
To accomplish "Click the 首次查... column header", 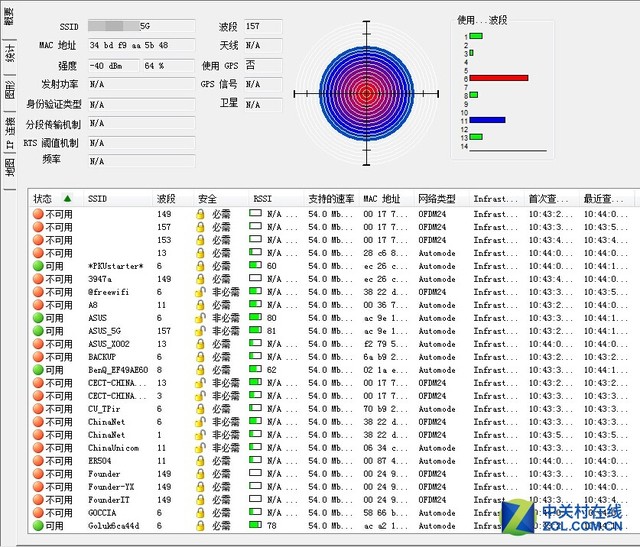I will click(551, 199).
